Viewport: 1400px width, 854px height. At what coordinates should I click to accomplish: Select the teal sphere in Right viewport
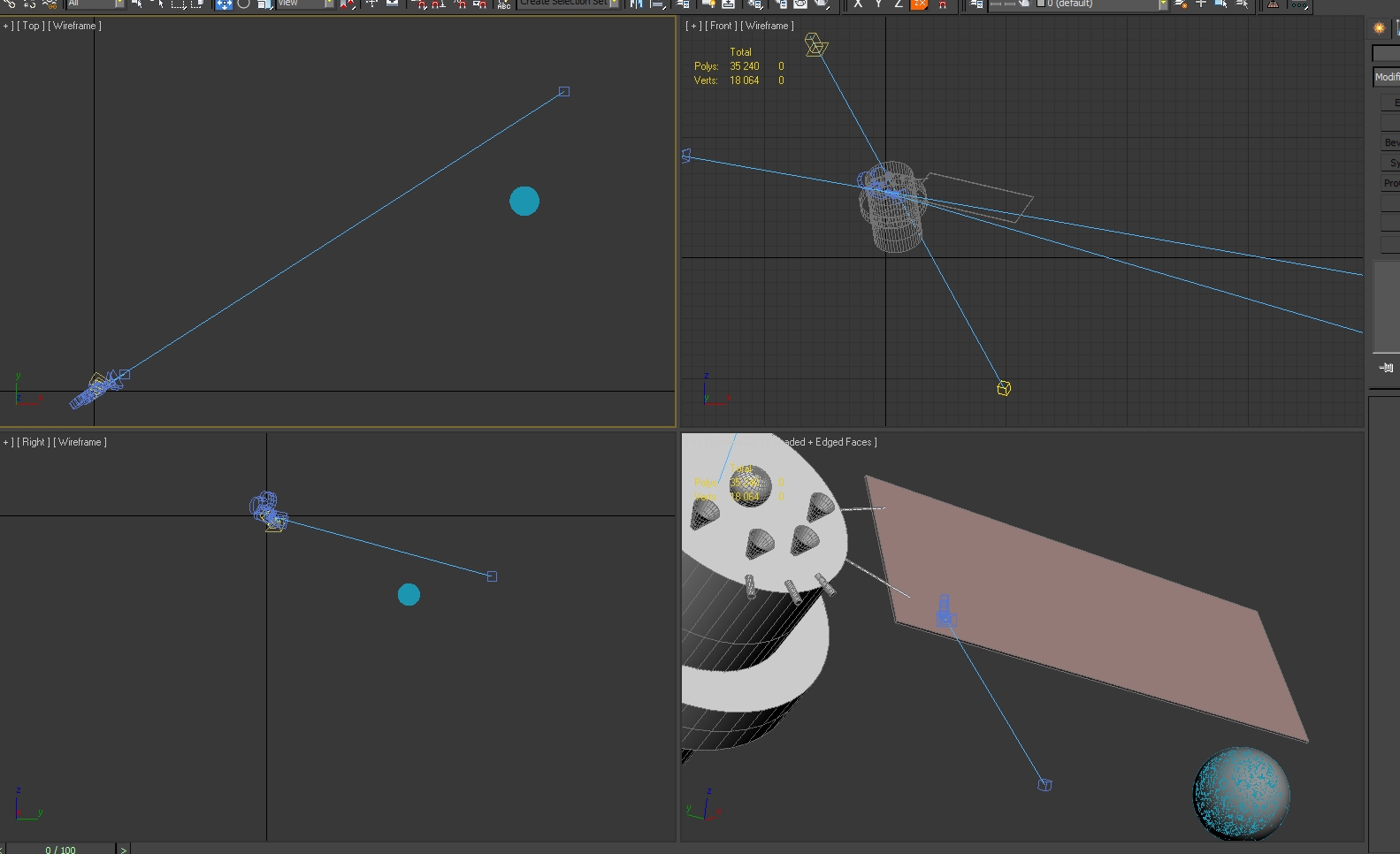(409, 595)
